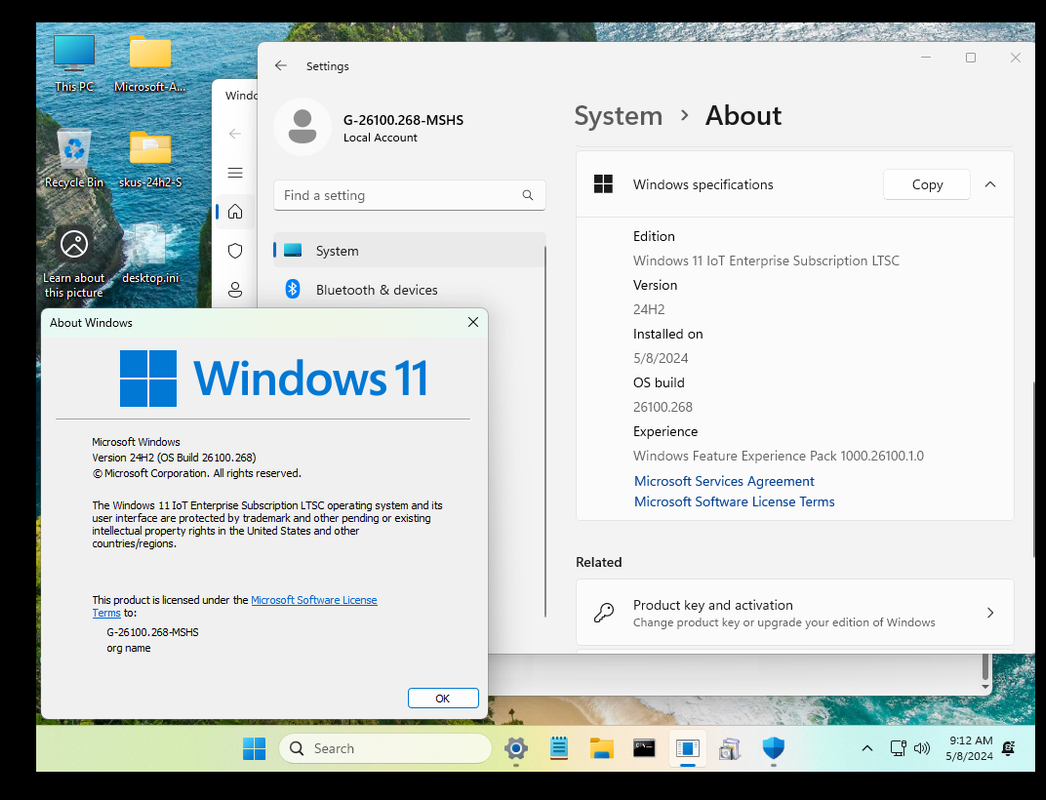Open the Start menu
This screenshot has width=1046, height=800.
pyautogui.click(x=253, y=749)
